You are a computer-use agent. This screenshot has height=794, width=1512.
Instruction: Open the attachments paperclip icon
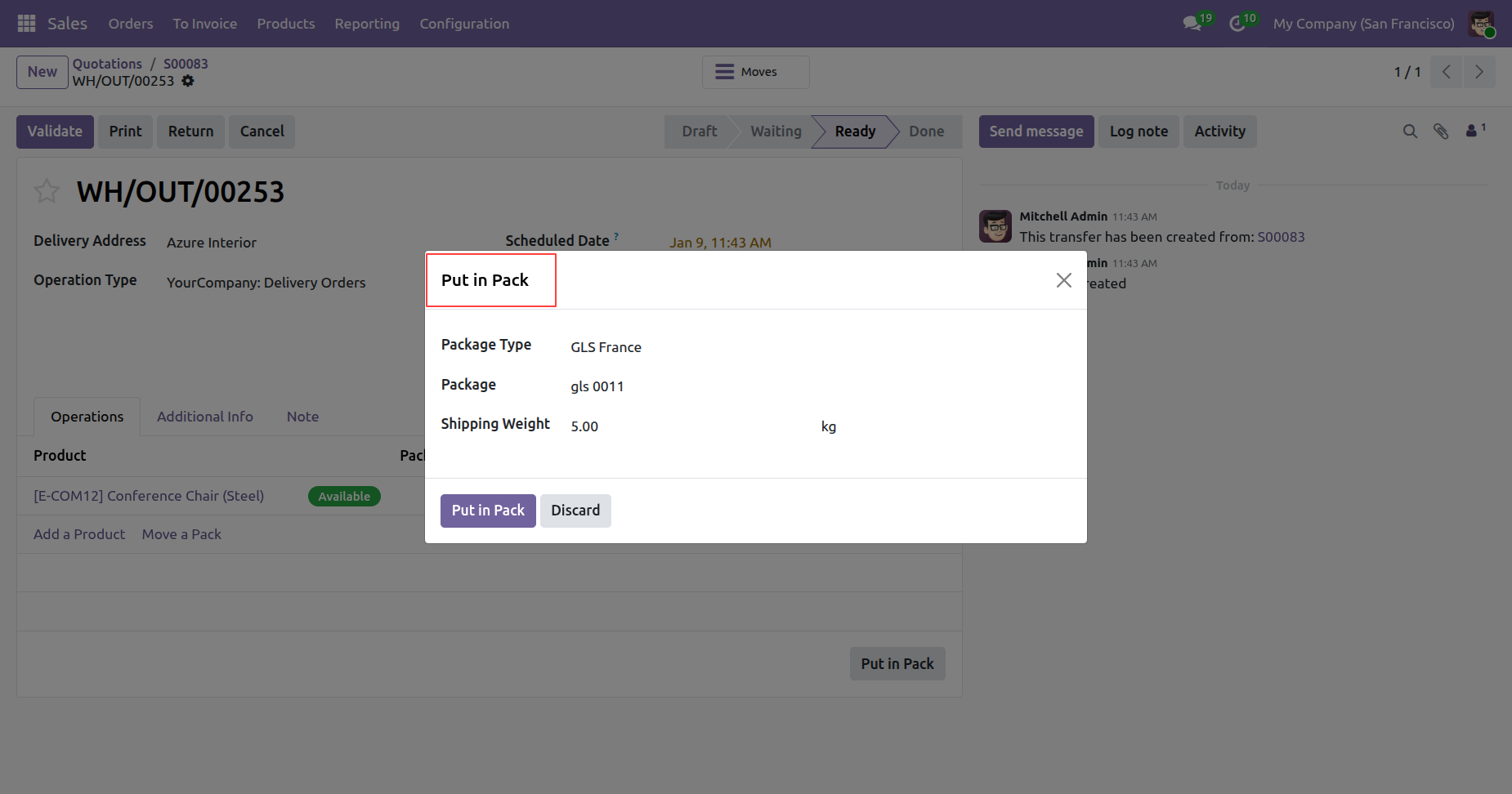1441,132
